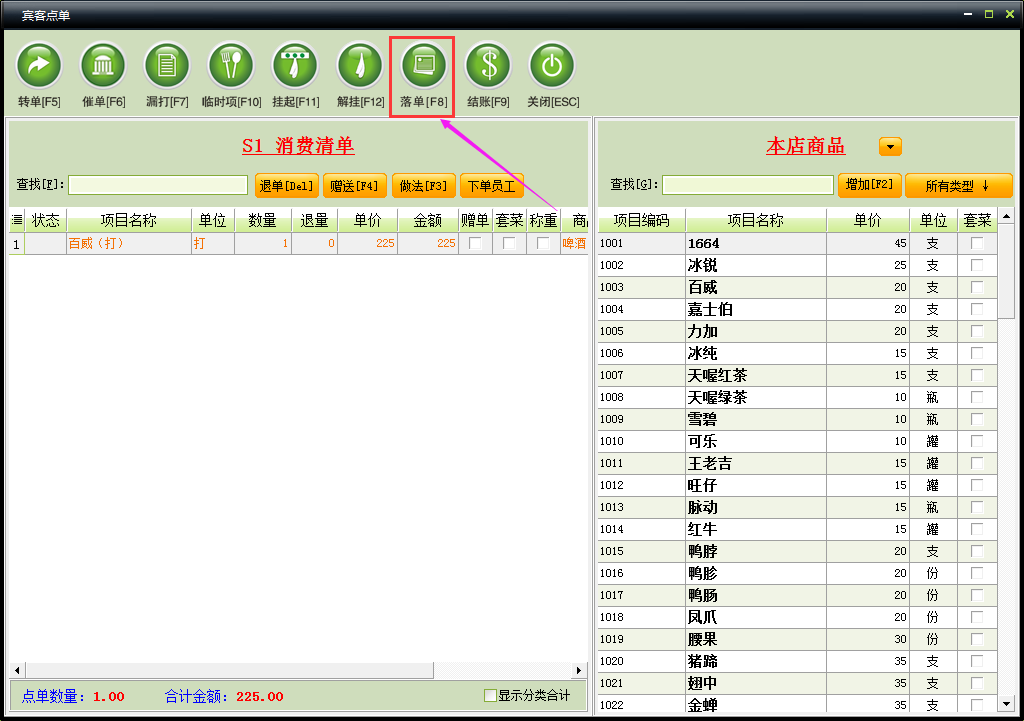Open the 临时项[F10] temporary item icon
The height and width of the screenshot is (721, 1024).
pos(231,65)
